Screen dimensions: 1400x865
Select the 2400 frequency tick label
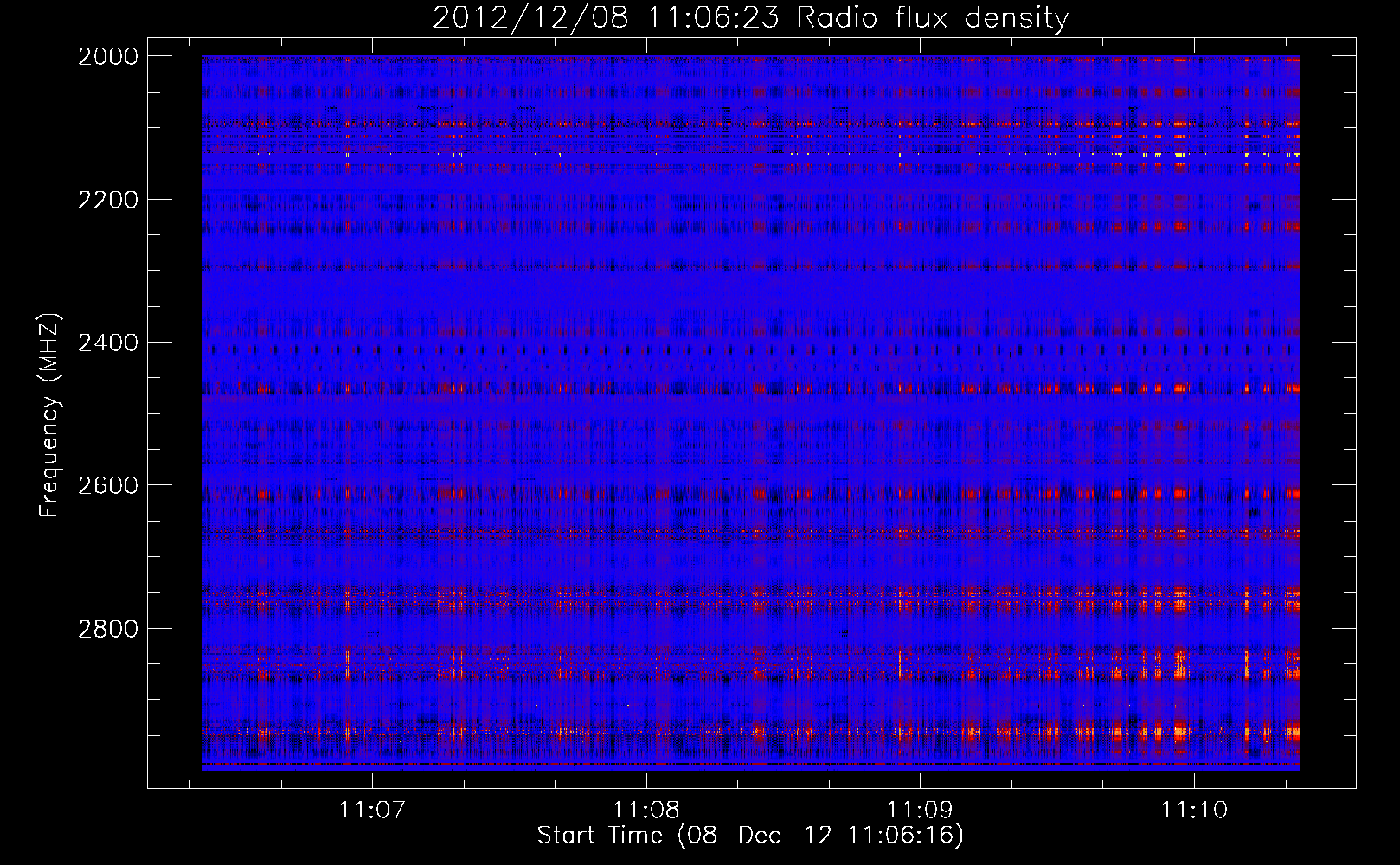pyautogui.click(x=108, y=343)
